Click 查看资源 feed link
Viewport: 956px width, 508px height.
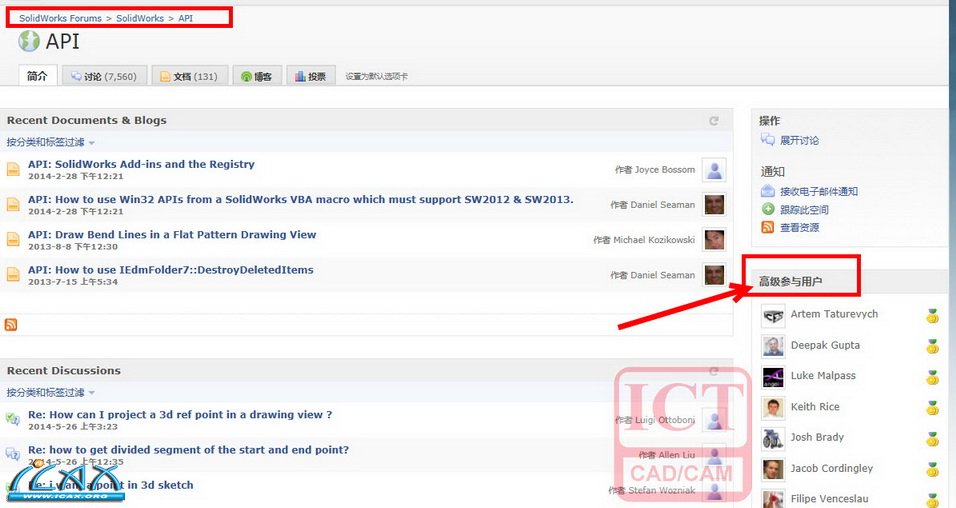[x=799, y=227]
